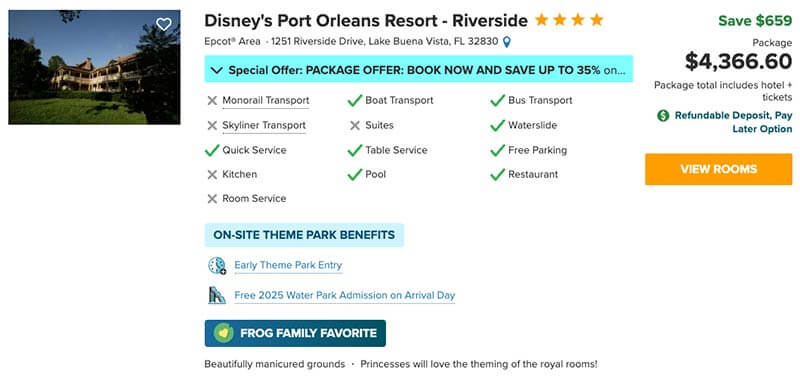This screenshot has height=384, width=800.
Task: Select the On-Site Theme Park Benefits header
Action: click(304, 235)
